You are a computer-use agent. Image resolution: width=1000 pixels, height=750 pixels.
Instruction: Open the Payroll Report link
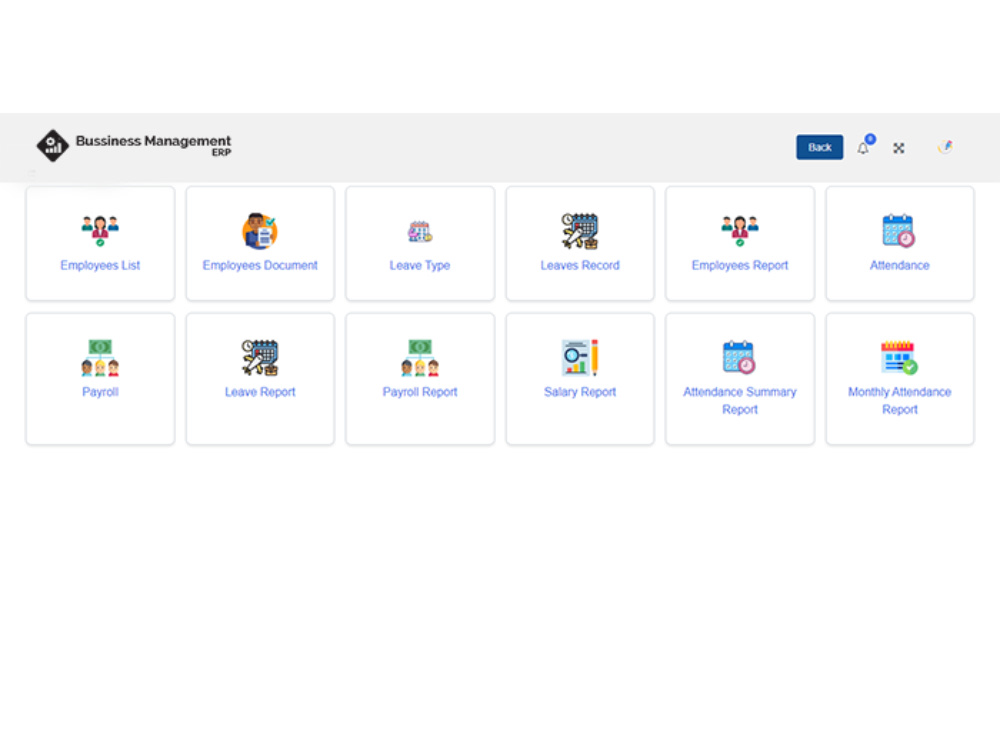420,392
